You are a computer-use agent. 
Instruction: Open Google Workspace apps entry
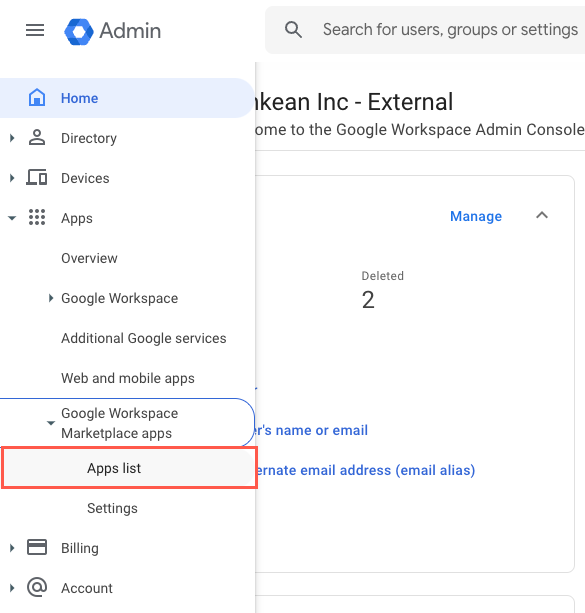point(126,298)
